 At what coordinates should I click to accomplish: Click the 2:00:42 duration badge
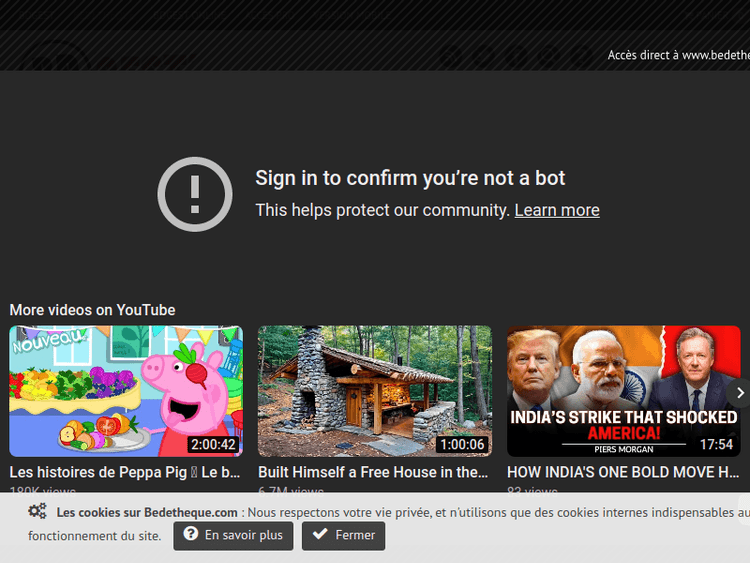coord(212,444)
